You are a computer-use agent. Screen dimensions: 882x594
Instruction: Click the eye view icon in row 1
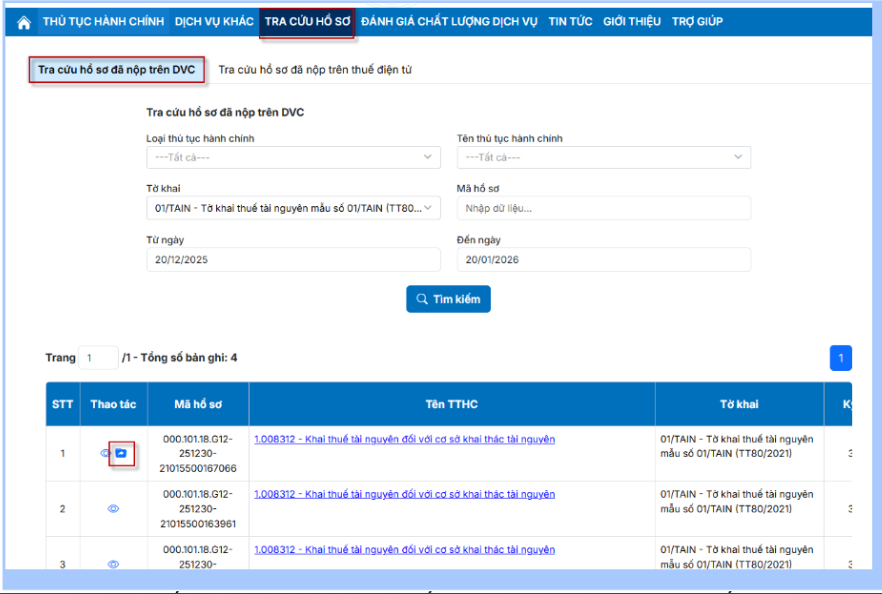click(x=105, y=453)
